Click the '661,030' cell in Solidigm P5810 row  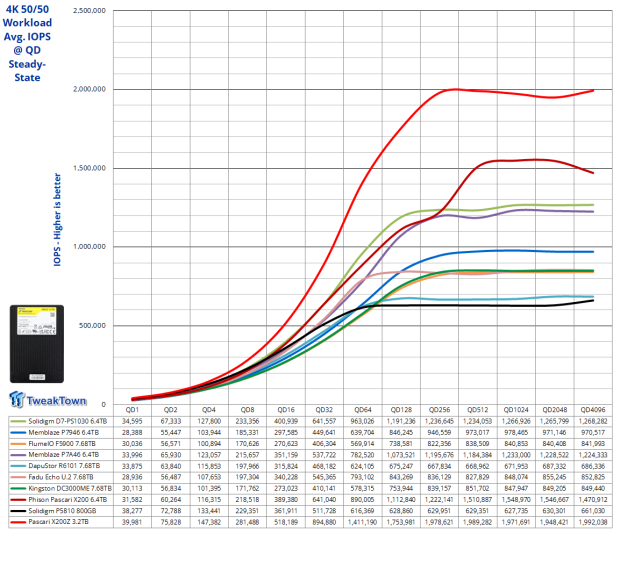click(593, 511)
